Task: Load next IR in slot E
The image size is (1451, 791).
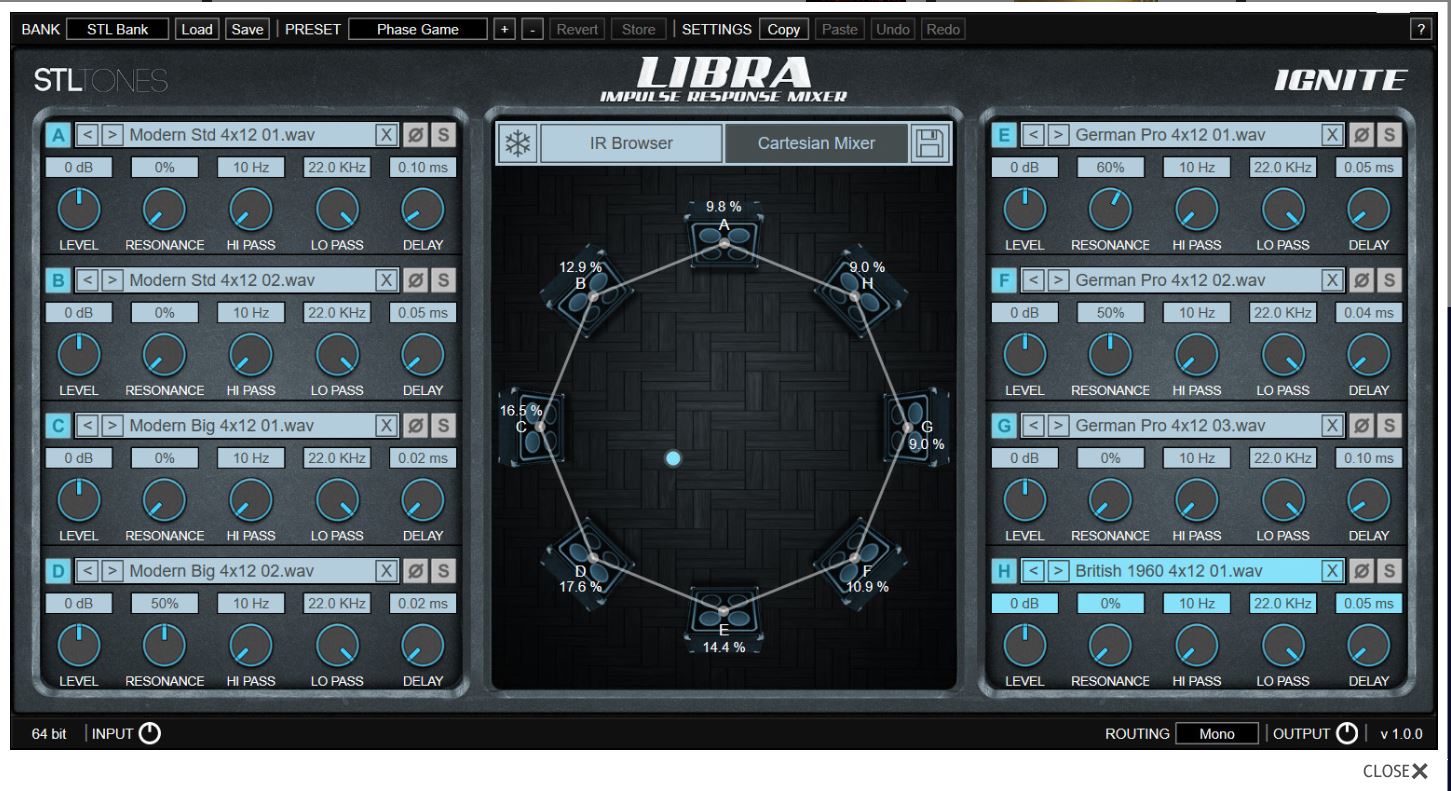Action: click(x=1058, y=135)
